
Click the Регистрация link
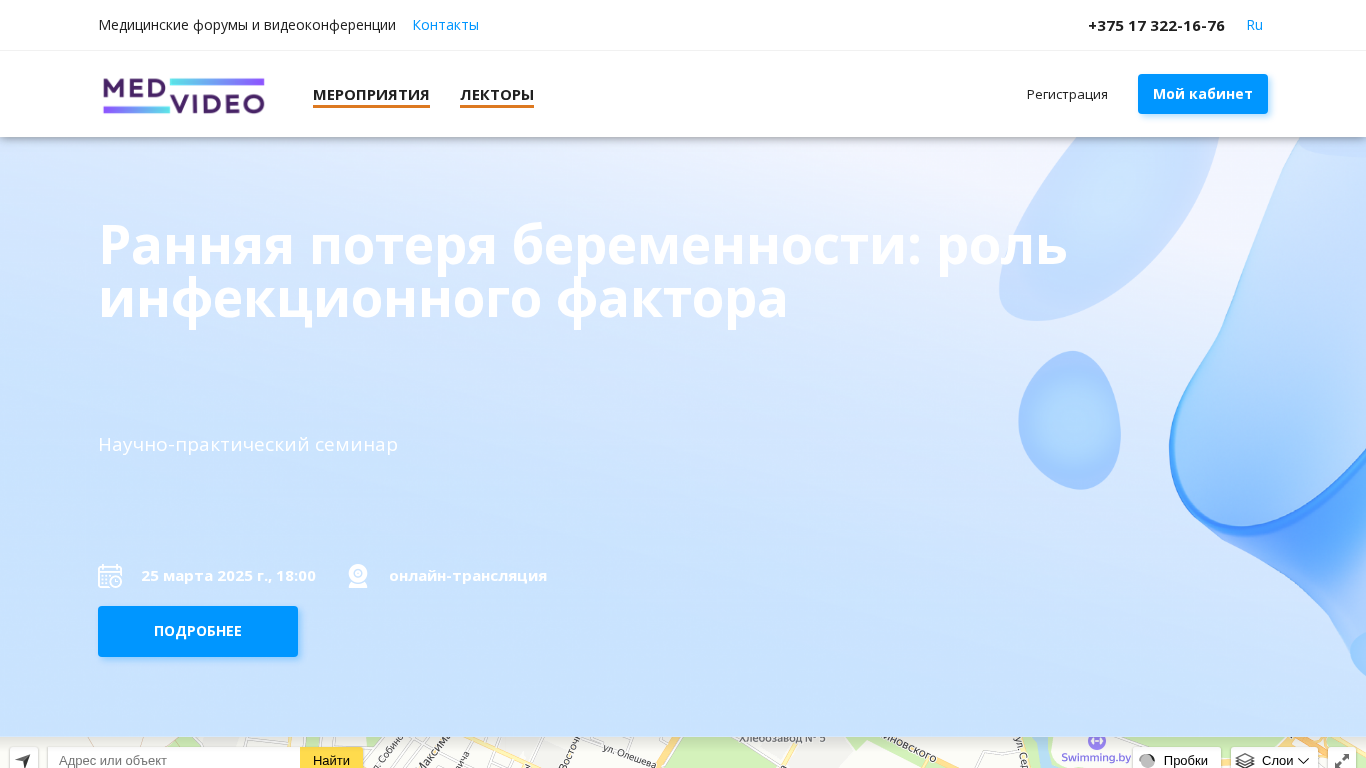click(1067, 94)
